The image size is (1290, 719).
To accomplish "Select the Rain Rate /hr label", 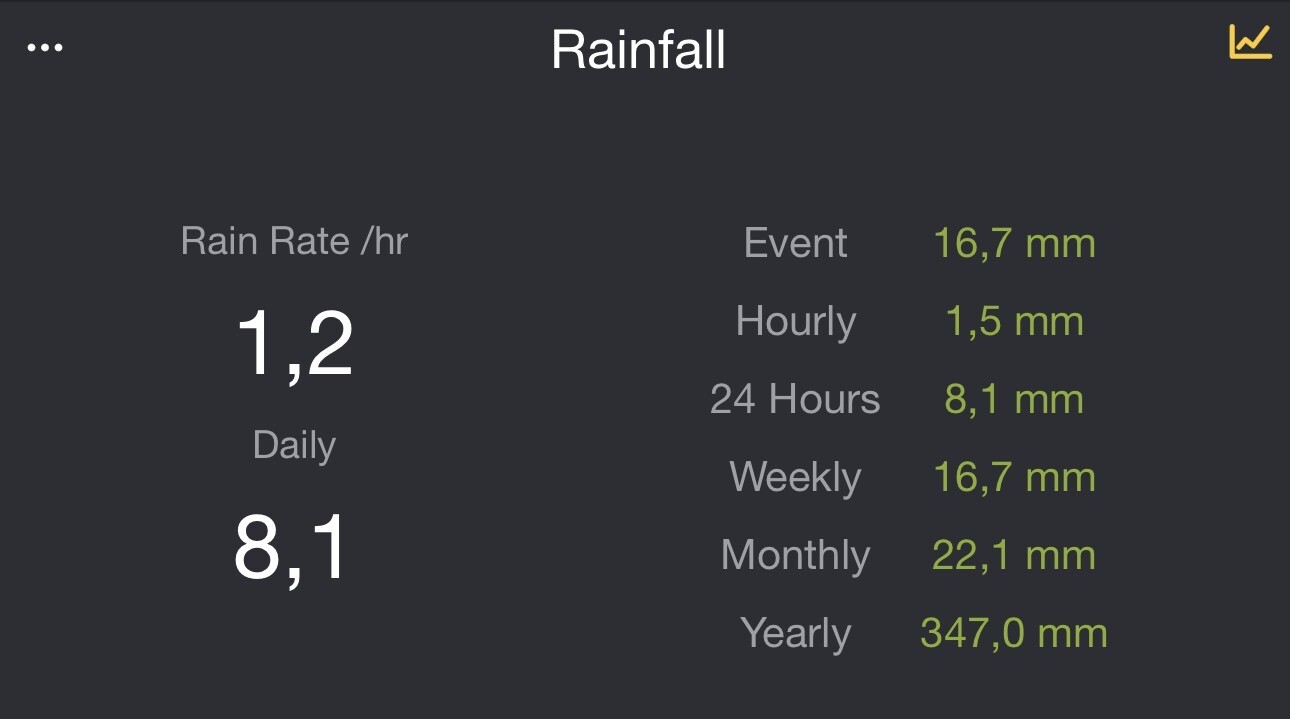I will (x=294, y=241).
